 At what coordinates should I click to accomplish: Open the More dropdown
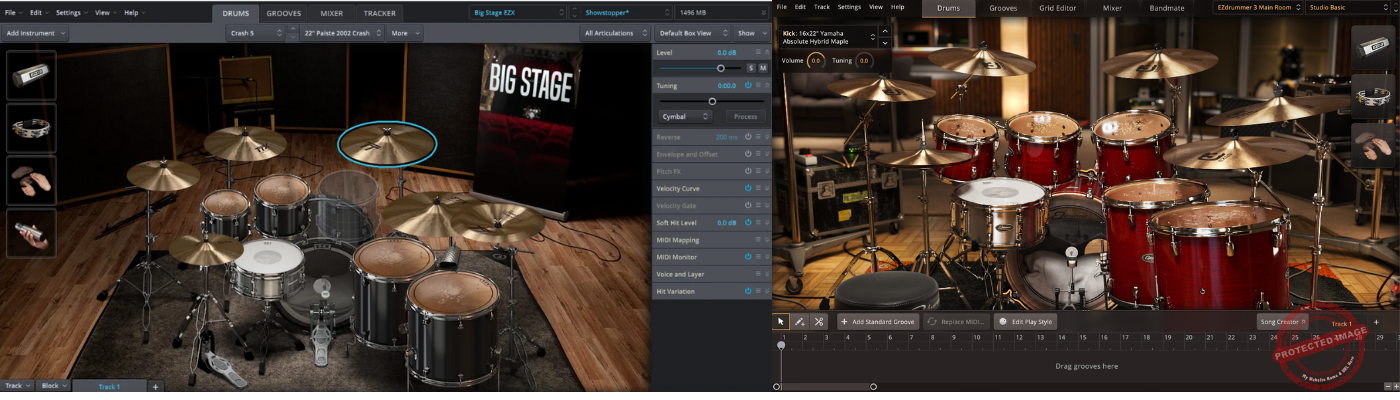pyautogui.click(x=405, y=33)
